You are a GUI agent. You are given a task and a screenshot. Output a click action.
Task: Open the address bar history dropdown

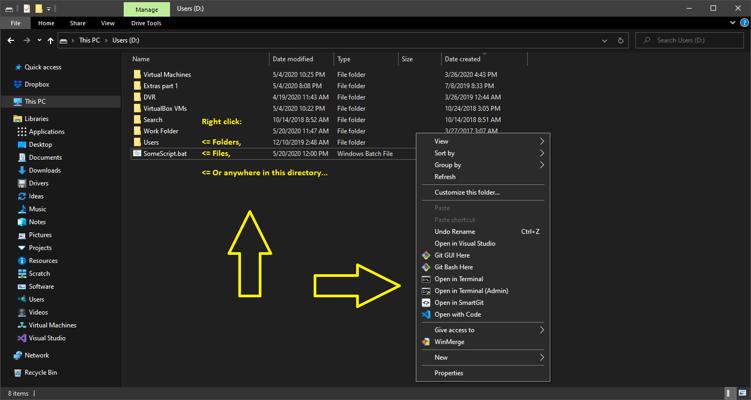605,41
